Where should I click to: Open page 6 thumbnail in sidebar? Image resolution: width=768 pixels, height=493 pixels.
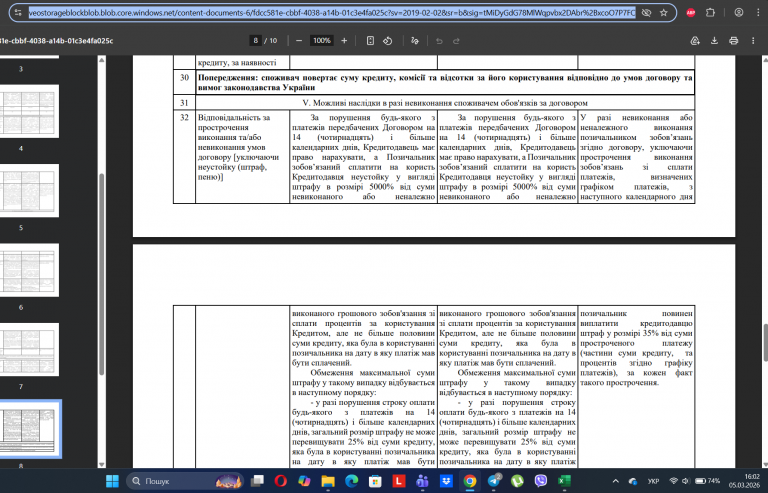(x=29, y=270)
